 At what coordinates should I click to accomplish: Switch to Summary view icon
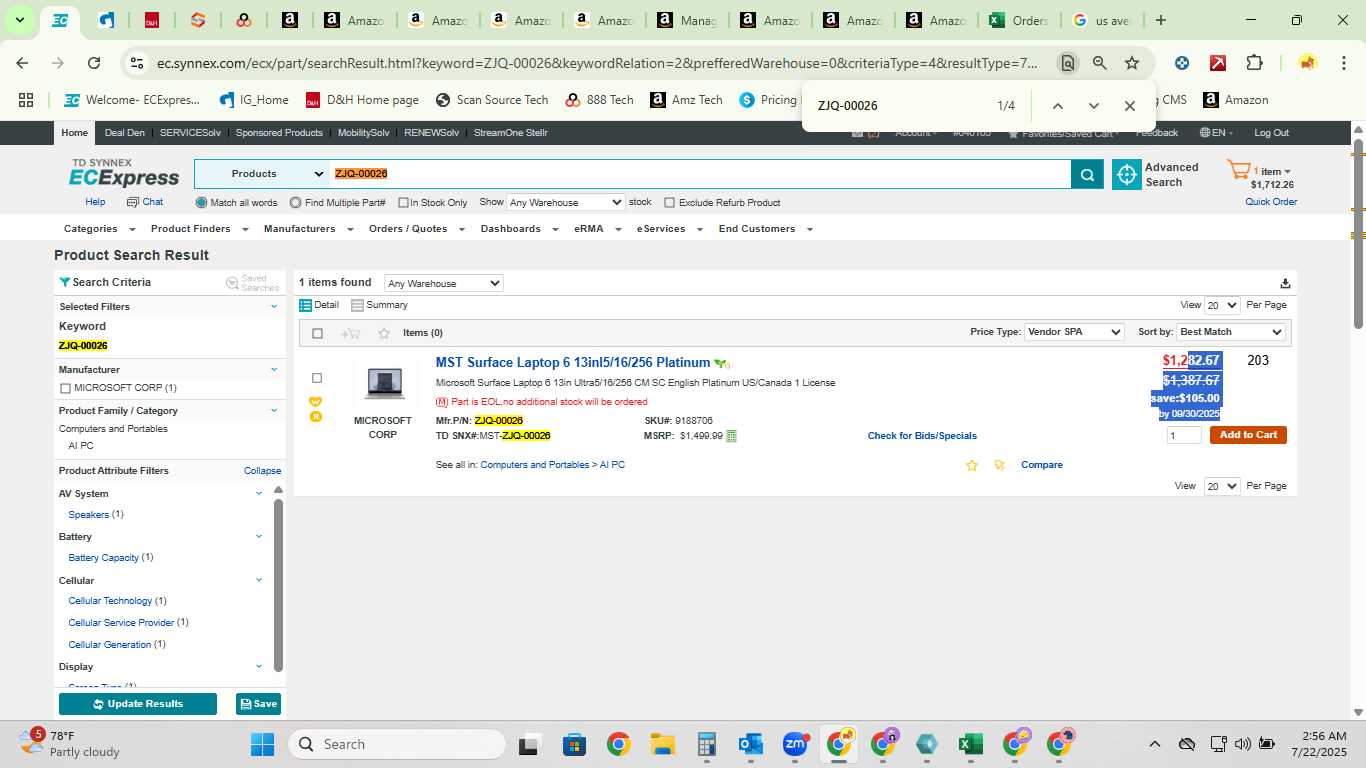[x=357, y=305]
